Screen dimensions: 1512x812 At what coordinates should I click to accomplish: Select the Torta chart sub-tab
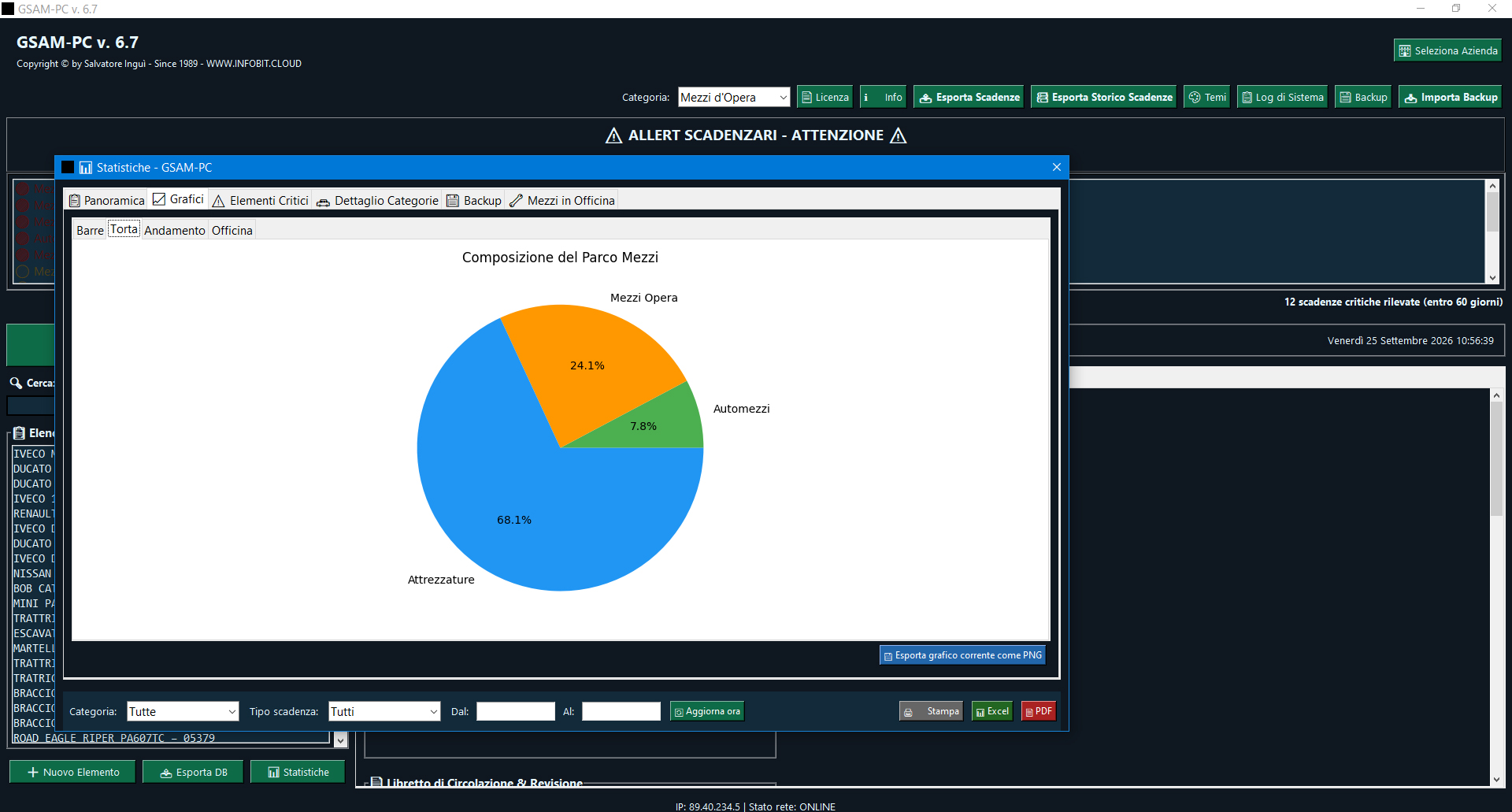click(x=124, y=229)
